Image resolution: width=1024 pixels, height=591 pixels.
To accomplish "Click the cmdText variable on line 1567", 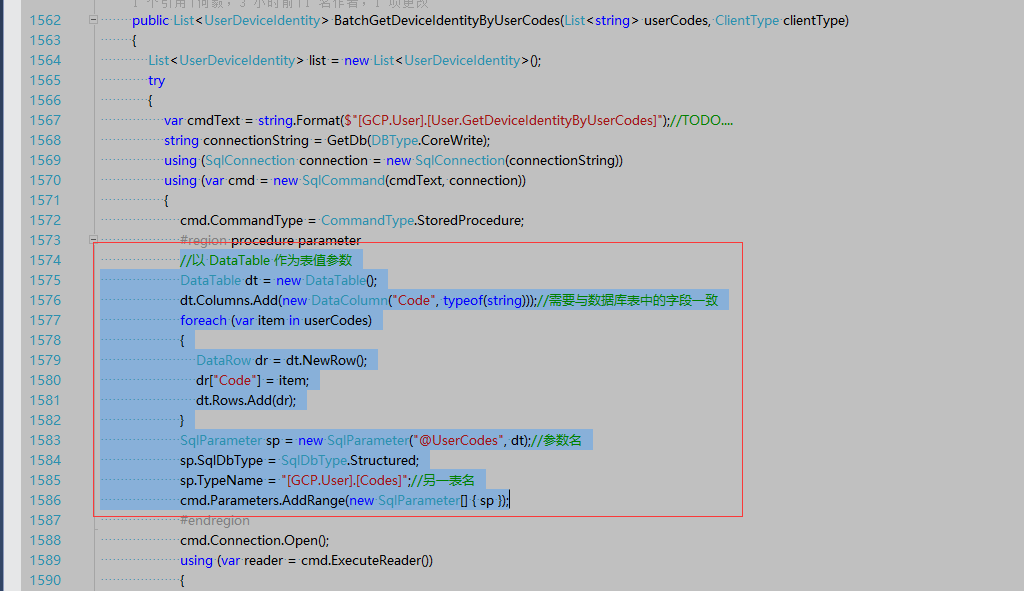I will (214, 120).
